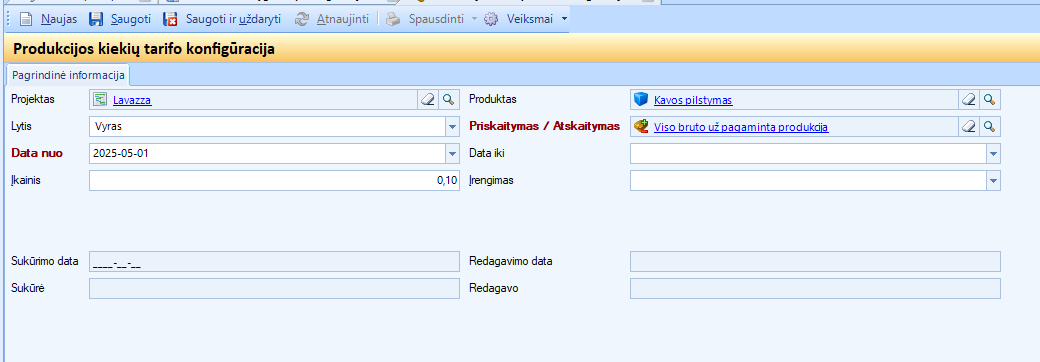
Task: Click the icon beside Viso bruto link
Action: click(x=641, y=126)
